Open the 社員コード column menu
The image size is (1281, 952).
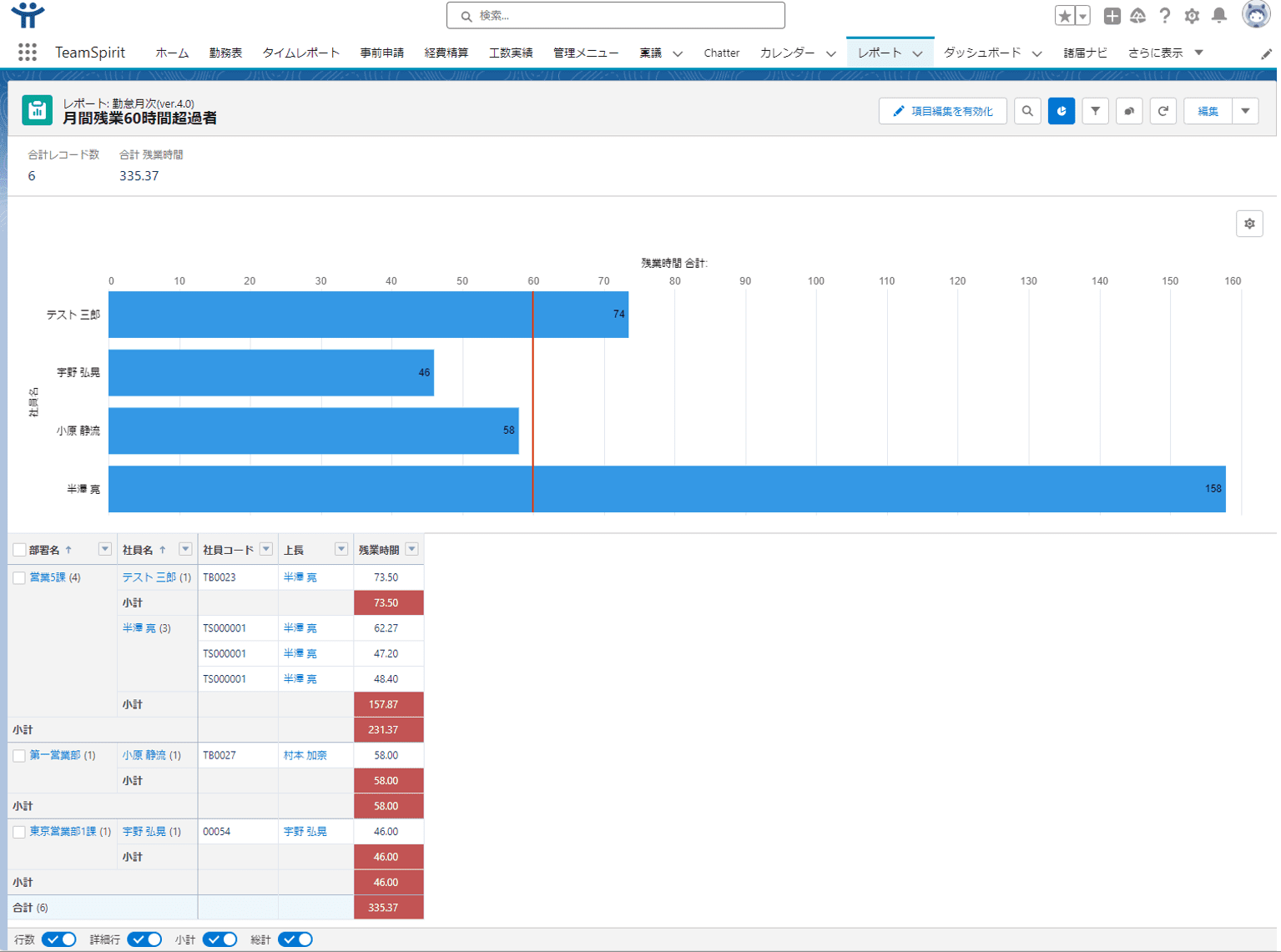tap(265, 549)
